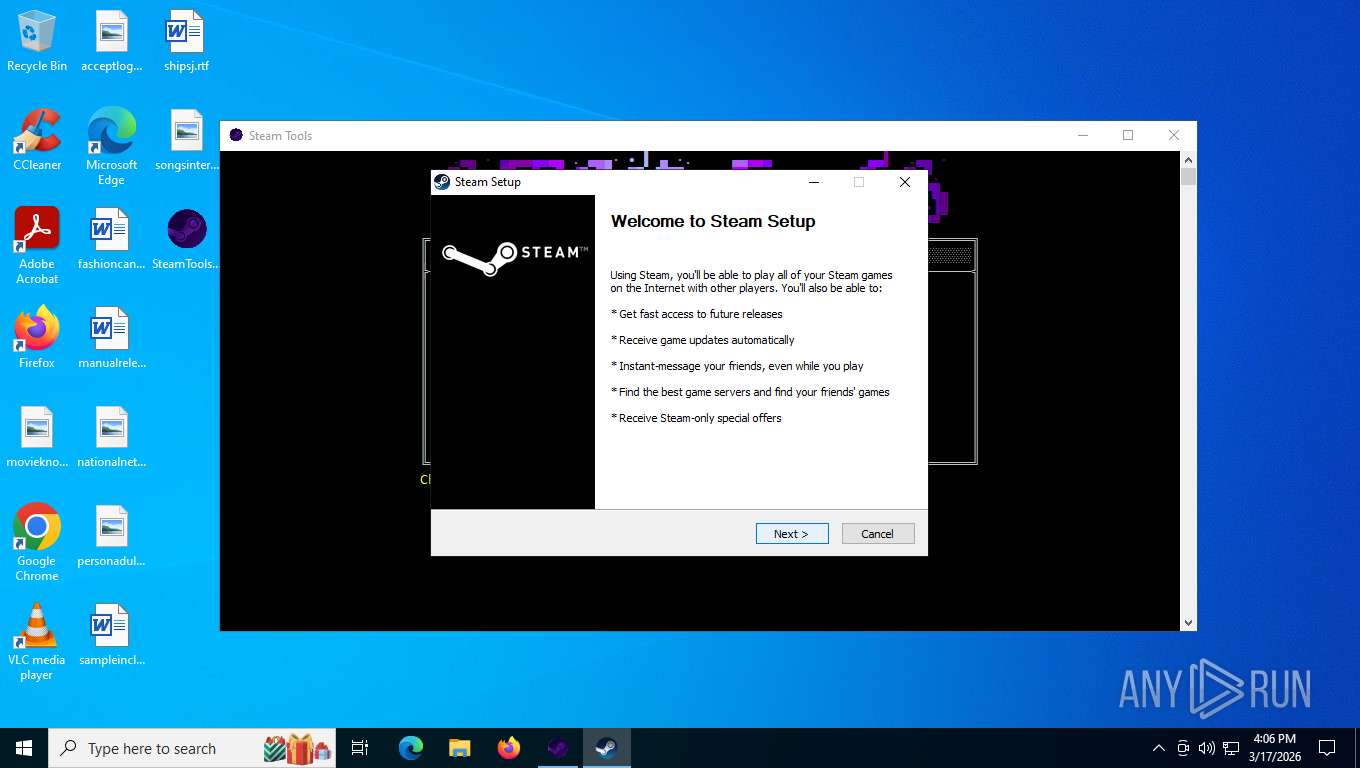Click 'Get fast access to future releases' text

pos(697,314)
